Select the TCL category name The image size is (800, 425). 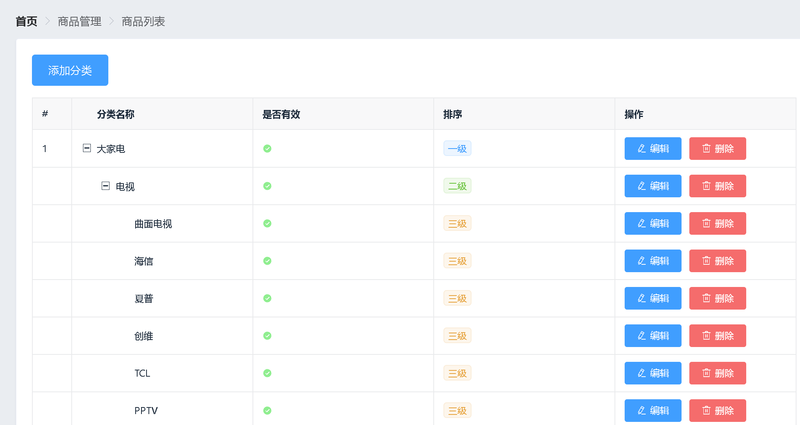(x=142, y=373)
